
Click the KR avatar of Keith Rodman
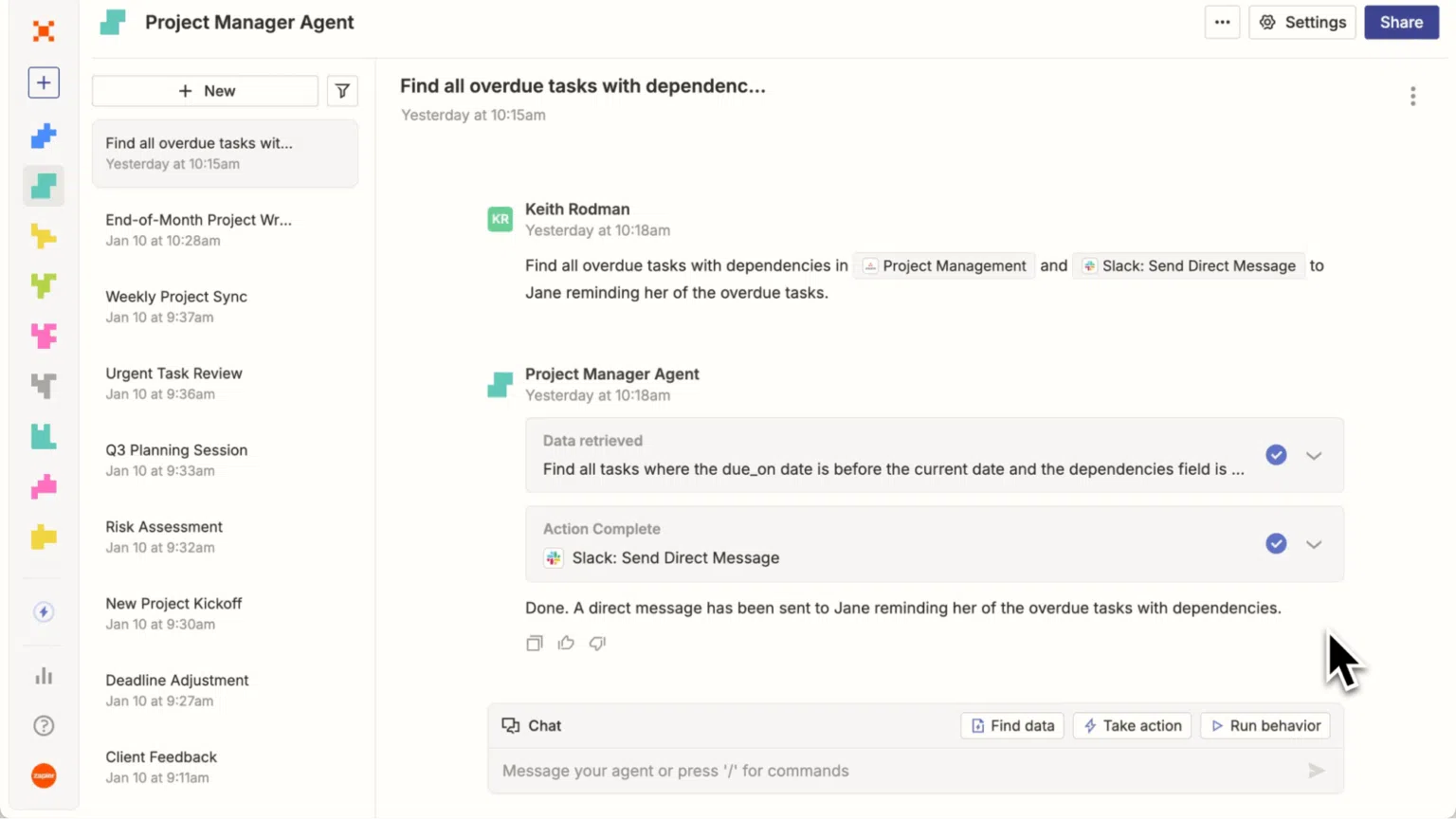(x=500, y=219)
